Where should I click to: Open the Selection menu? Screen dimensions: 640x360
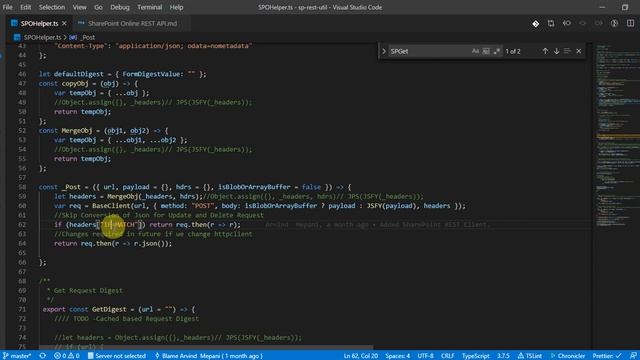pos(52,7)
